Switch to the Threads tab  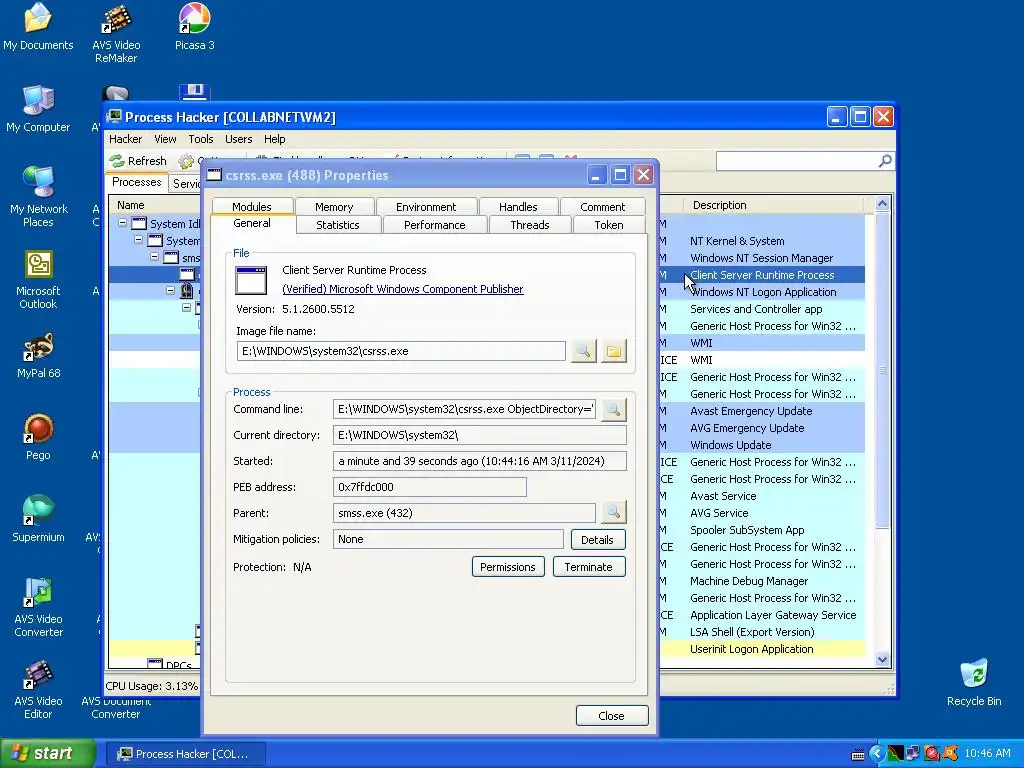click(x=530, y=225)
